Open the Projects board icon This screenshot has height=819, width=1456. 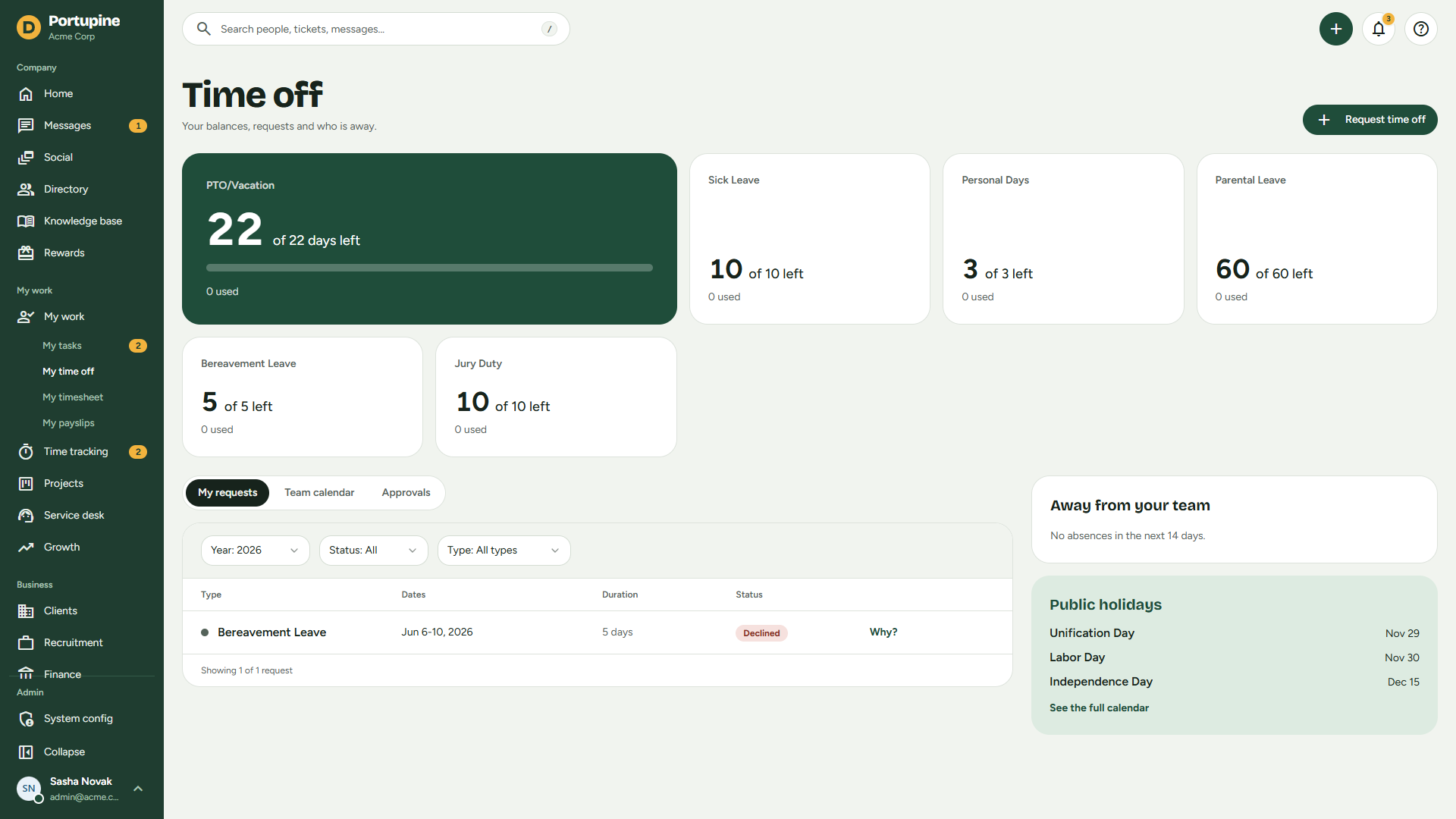pos(26,484)
